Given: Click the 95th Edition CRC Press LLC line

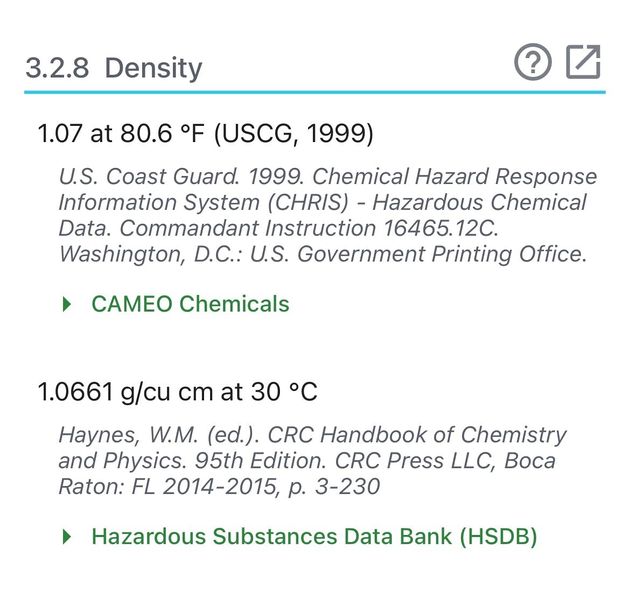Looking at the screenshot, I should click(x=307, y=460).
